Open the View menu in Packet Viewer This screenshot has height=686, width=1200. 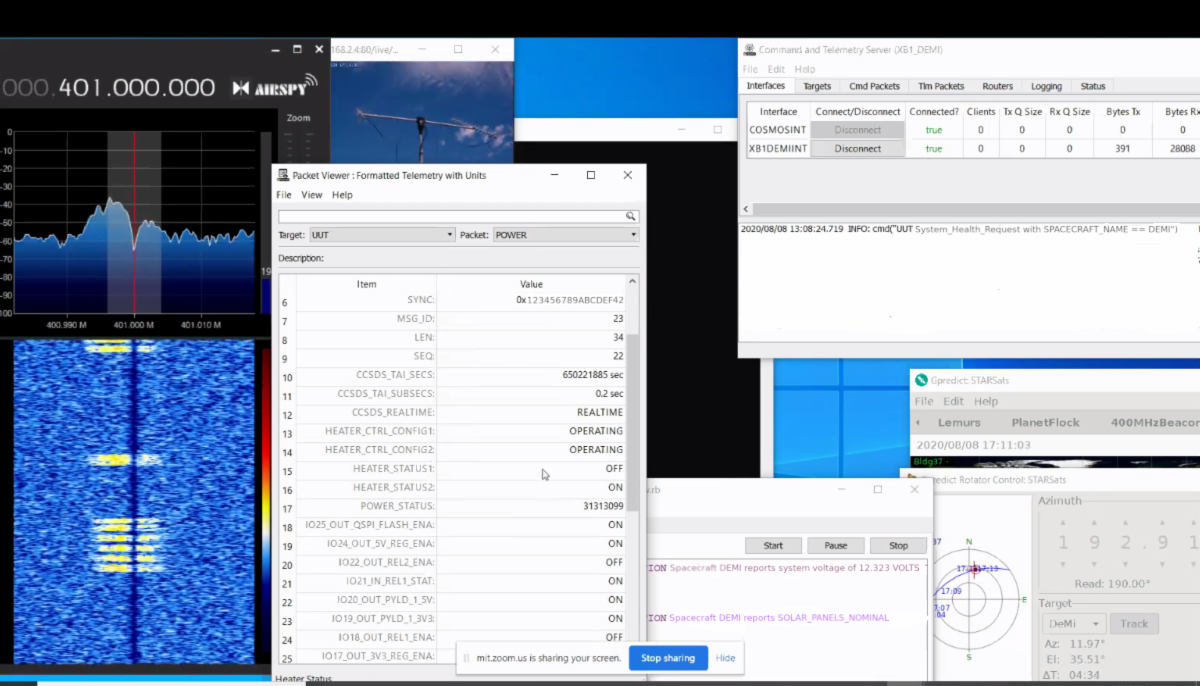click(x=312, y=195)
